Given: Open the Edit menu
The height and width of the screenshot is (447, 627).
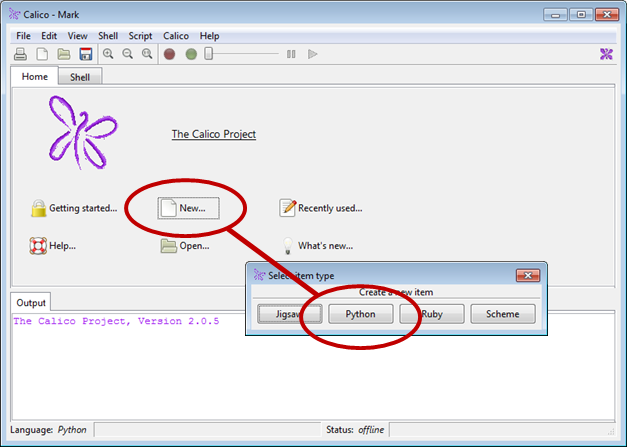Looking at the screenshot, I should tap(49, 36).
